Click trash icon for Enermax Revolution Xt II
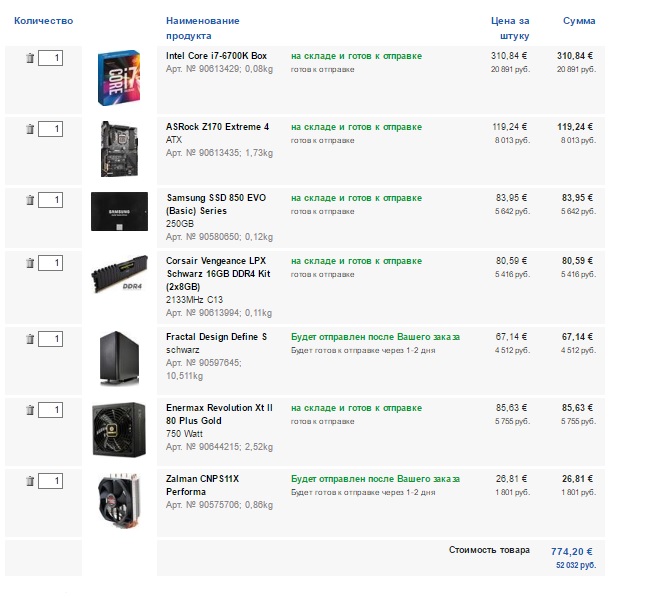This screenshot has width=663, height=597. 30,410
